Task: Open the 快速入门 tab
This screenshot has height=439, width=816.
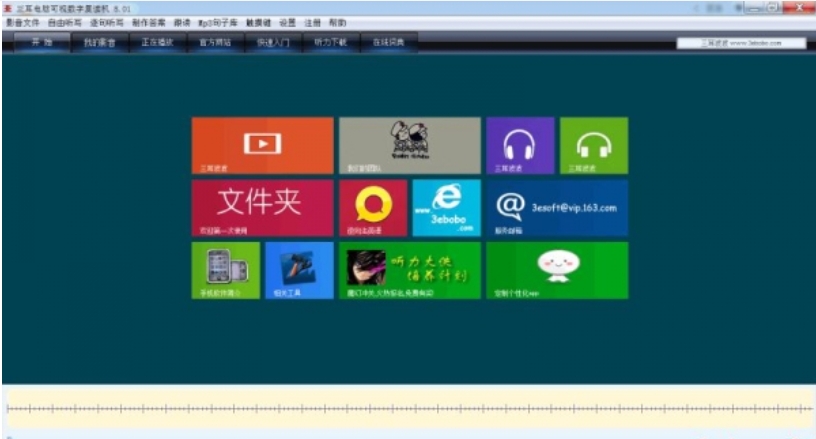Action: pyautogui.click(x=273, y=42)
